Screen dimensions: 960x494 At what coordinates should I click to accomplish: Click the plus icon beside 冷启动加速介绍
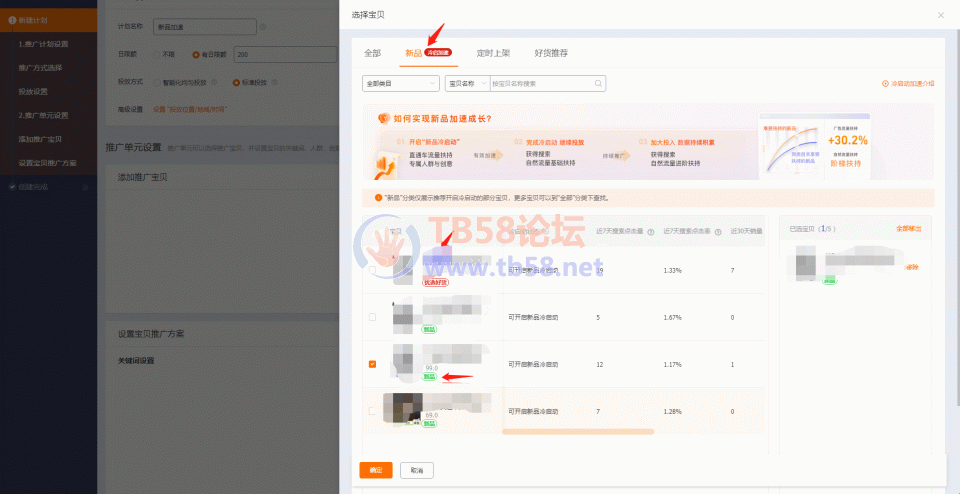coord(885,84)
